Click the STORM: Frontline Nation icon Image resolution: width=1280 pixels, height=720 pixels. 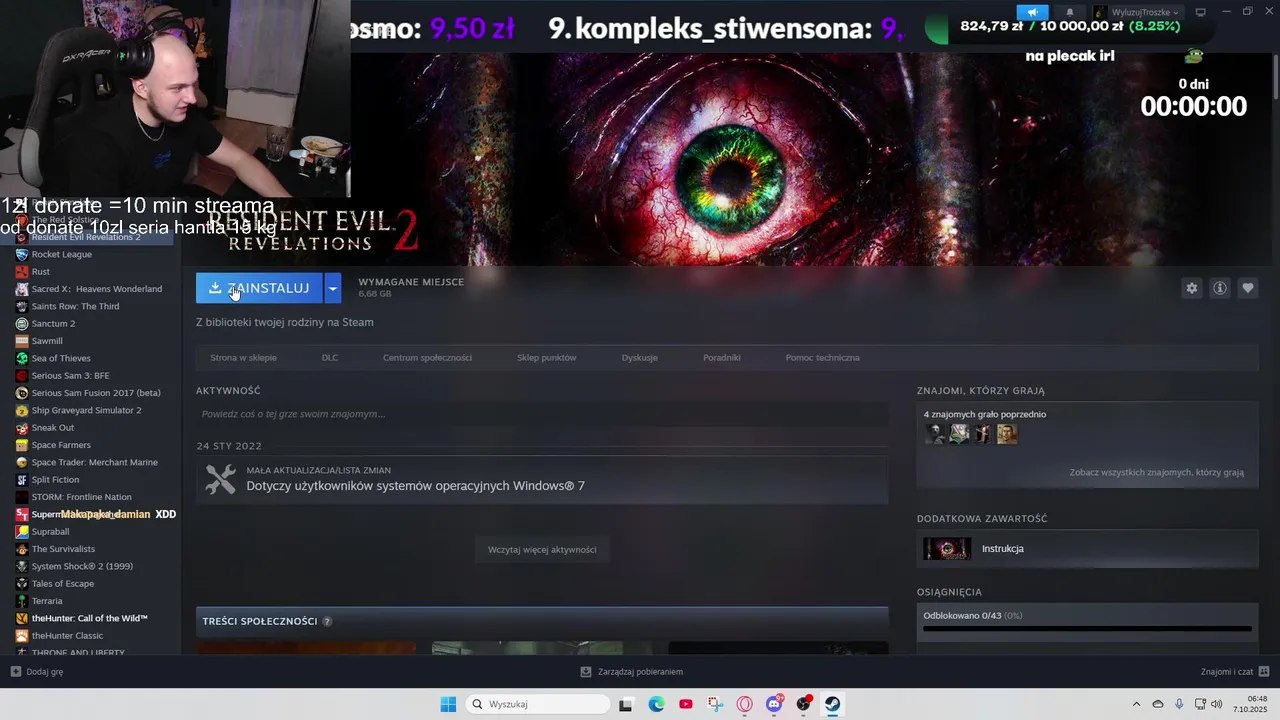[22, 497]
